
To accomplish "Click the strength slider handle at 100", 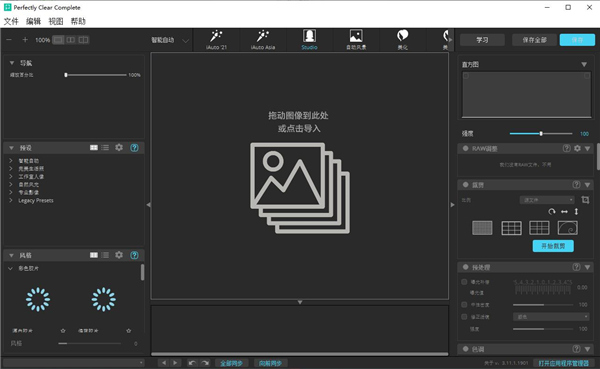I will tap(541, 134).
